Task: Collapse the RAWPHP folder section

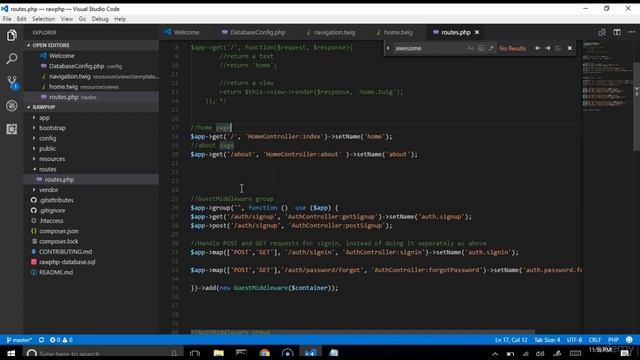Action: (91, 107)
